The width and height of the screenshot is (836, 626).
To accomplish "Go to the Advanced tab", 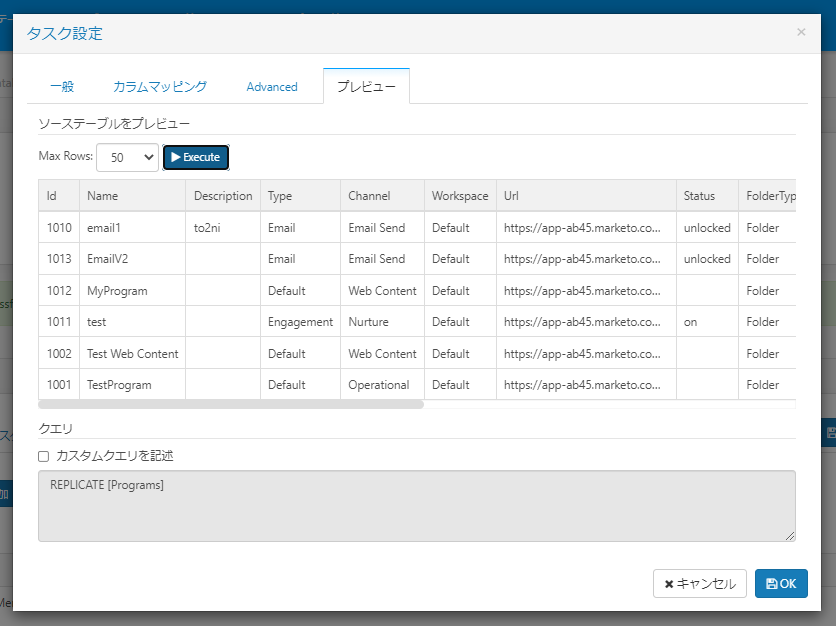I will coord(272,86).
